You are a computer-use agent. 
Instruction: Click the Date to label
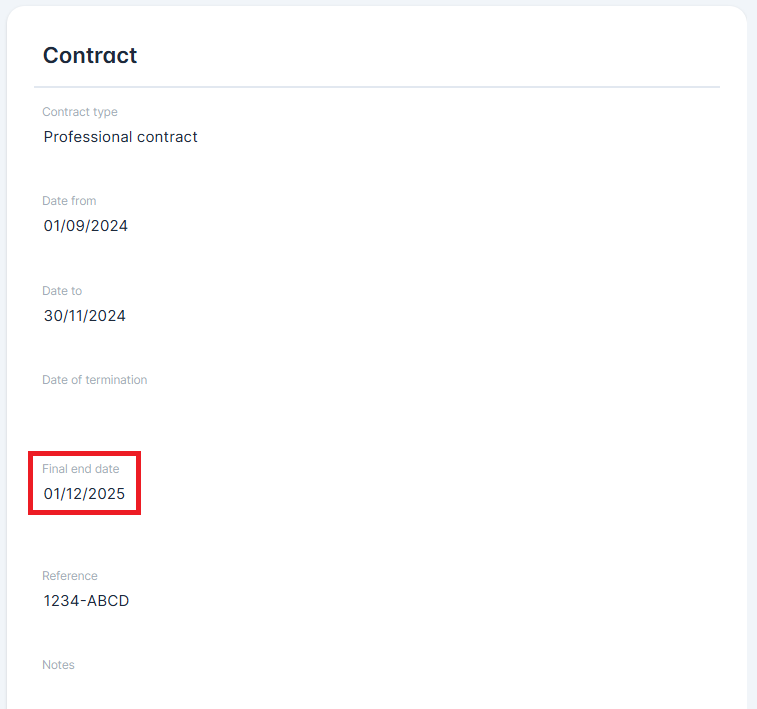pos(62,291)
